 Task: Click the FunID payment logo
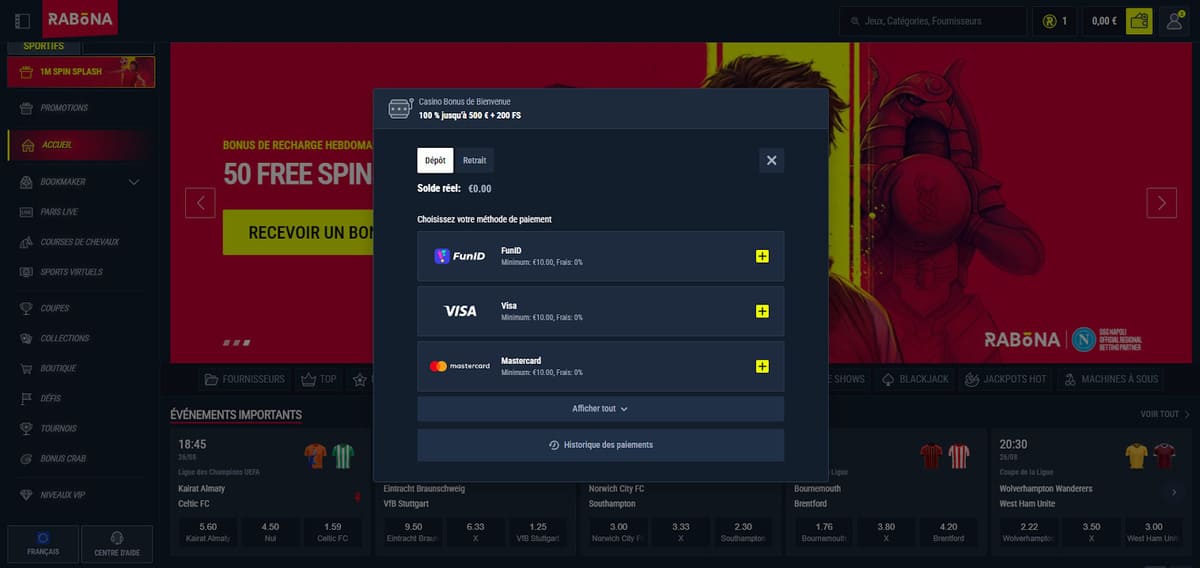tap(460, 256)
